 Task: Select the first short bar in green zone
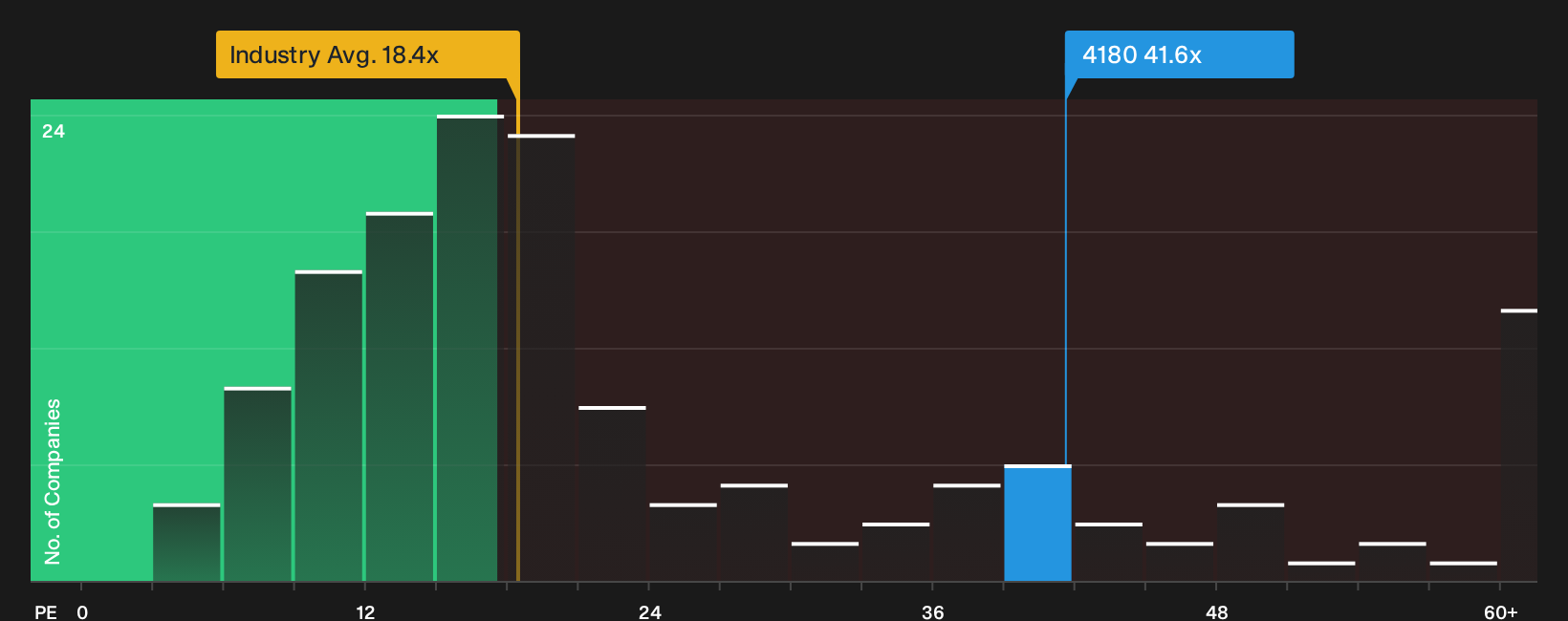186,543
